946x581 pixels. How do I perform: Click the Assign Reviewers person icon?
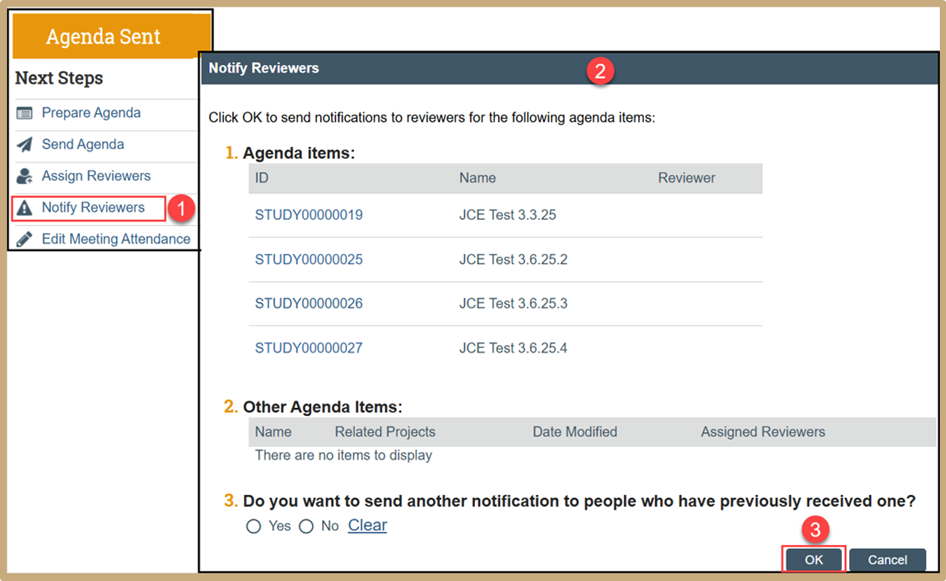click(25, 176)
